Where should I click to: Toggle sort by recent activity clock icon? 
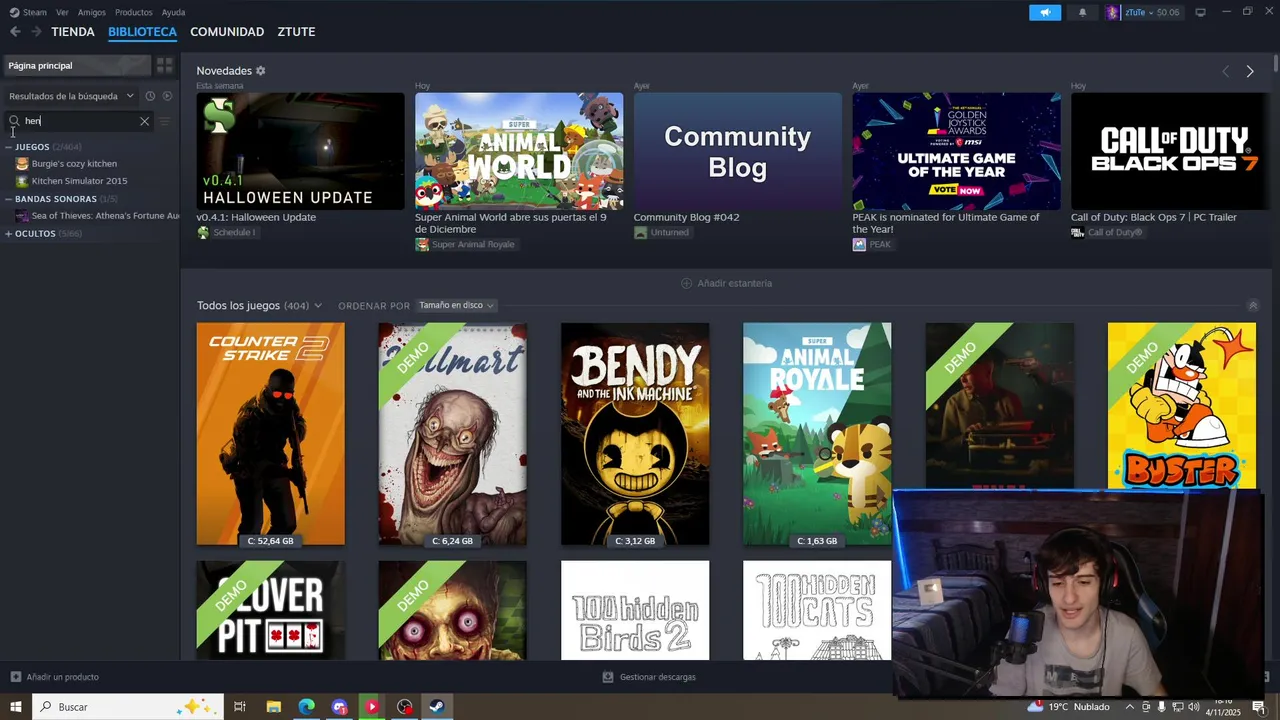tap(150, 96)
